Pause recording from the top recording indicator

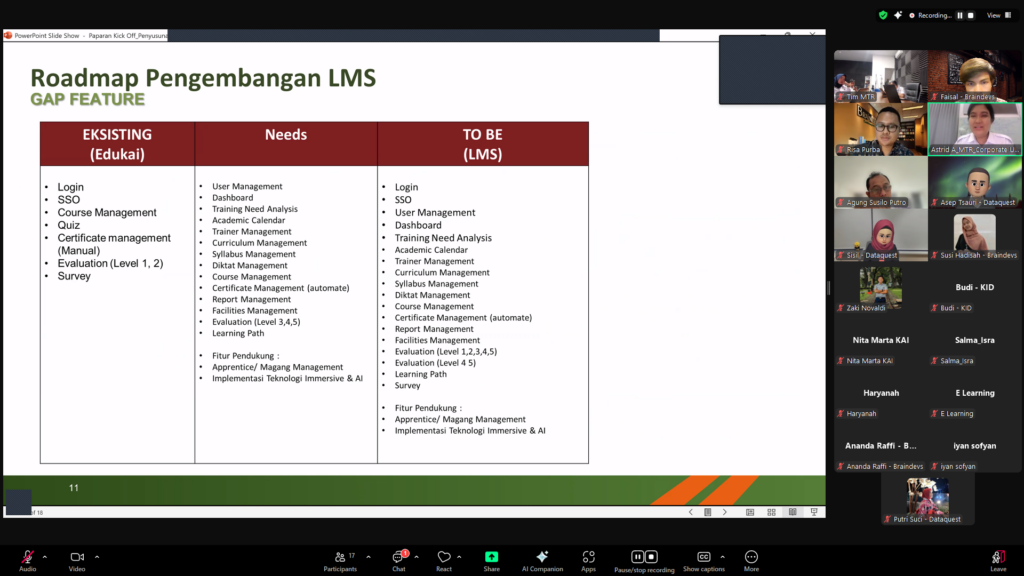960,15
